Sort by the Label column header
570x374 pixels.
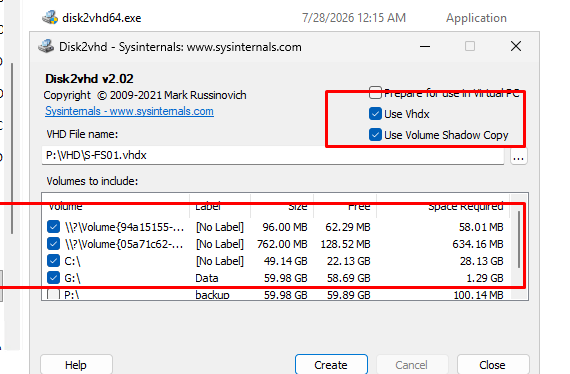click(x=220, y=206)
